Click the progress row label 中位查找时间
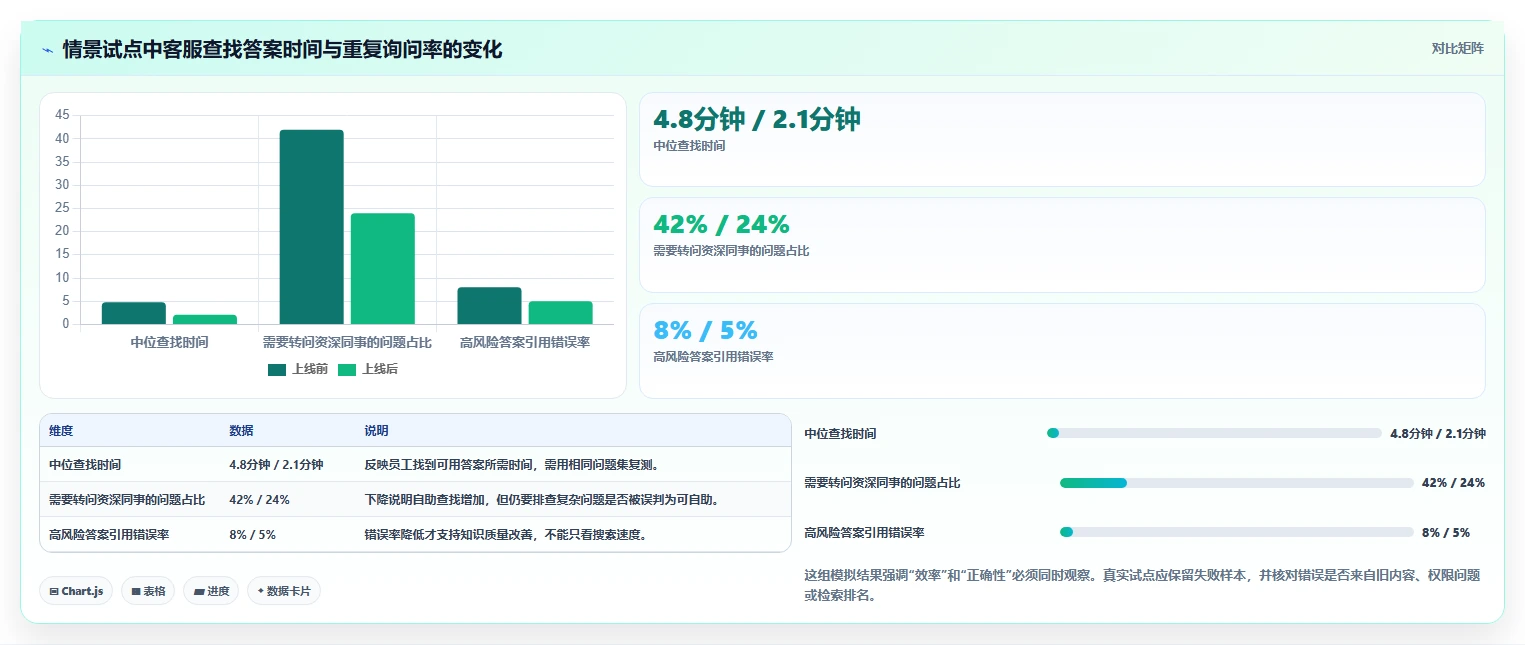 tap(840, 433)
